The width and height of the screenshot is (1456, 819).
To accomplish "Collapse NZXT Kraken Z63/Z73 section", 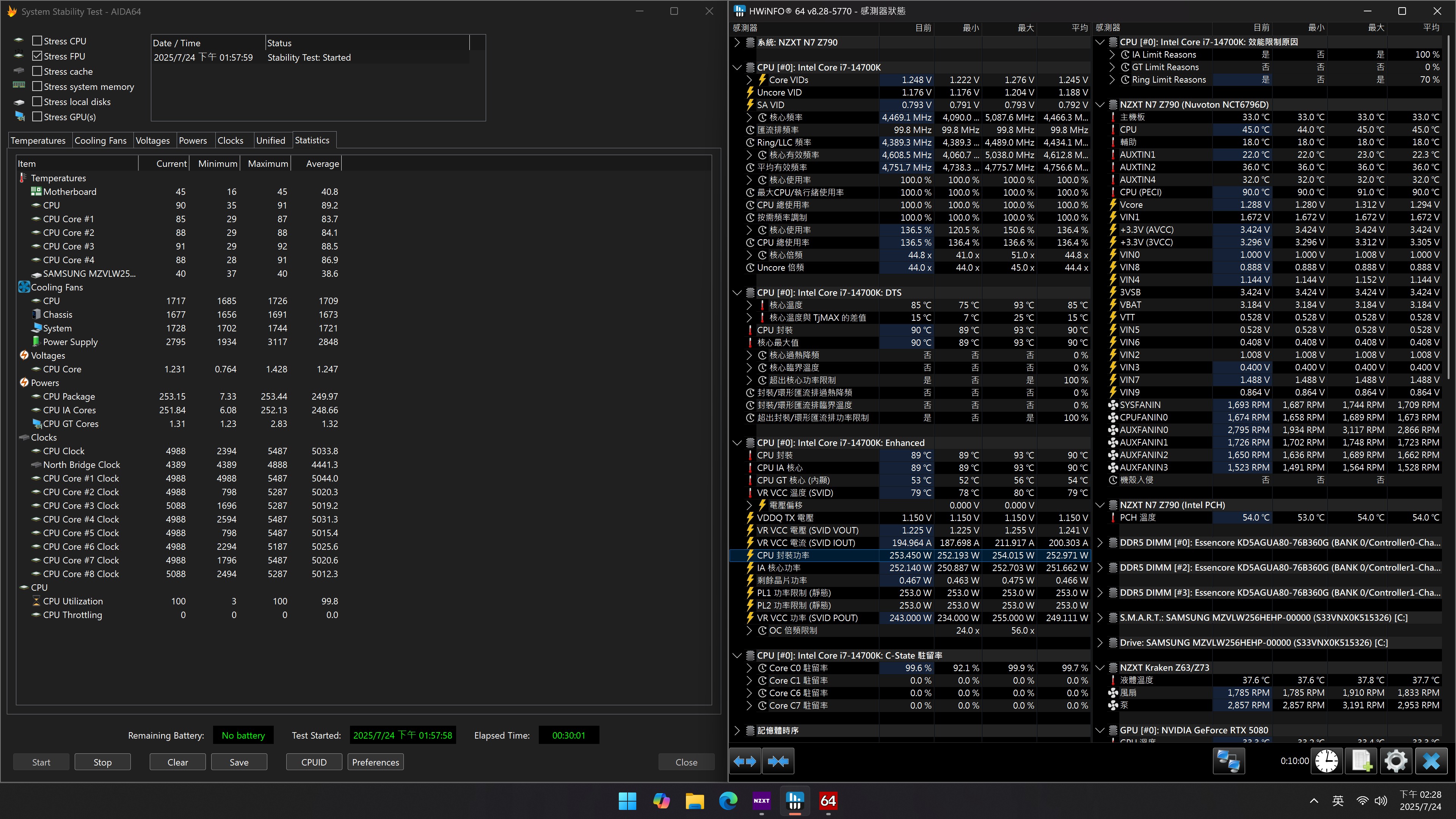I will pyautogui.click(x=1100, y=667).
